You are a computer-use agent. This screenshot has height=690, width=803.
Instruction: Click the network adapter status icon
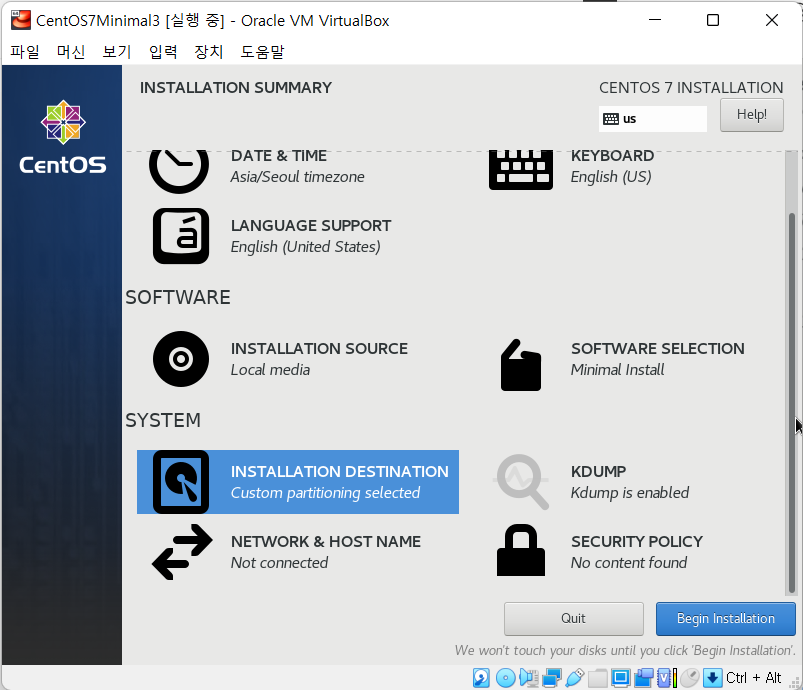[x=552, y=678]
